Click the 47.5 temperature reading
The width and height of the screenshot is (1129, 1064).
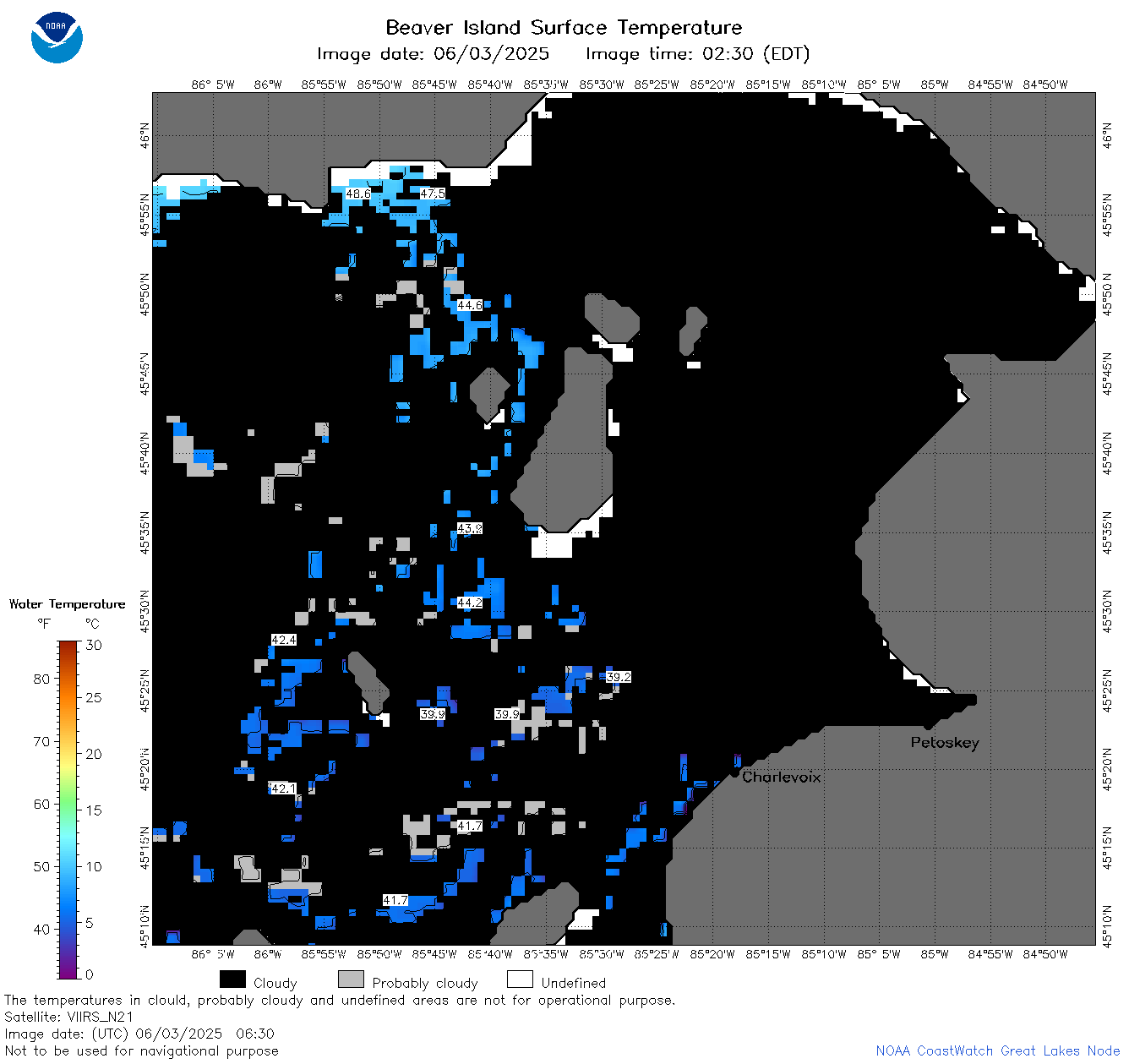(433, 194)
